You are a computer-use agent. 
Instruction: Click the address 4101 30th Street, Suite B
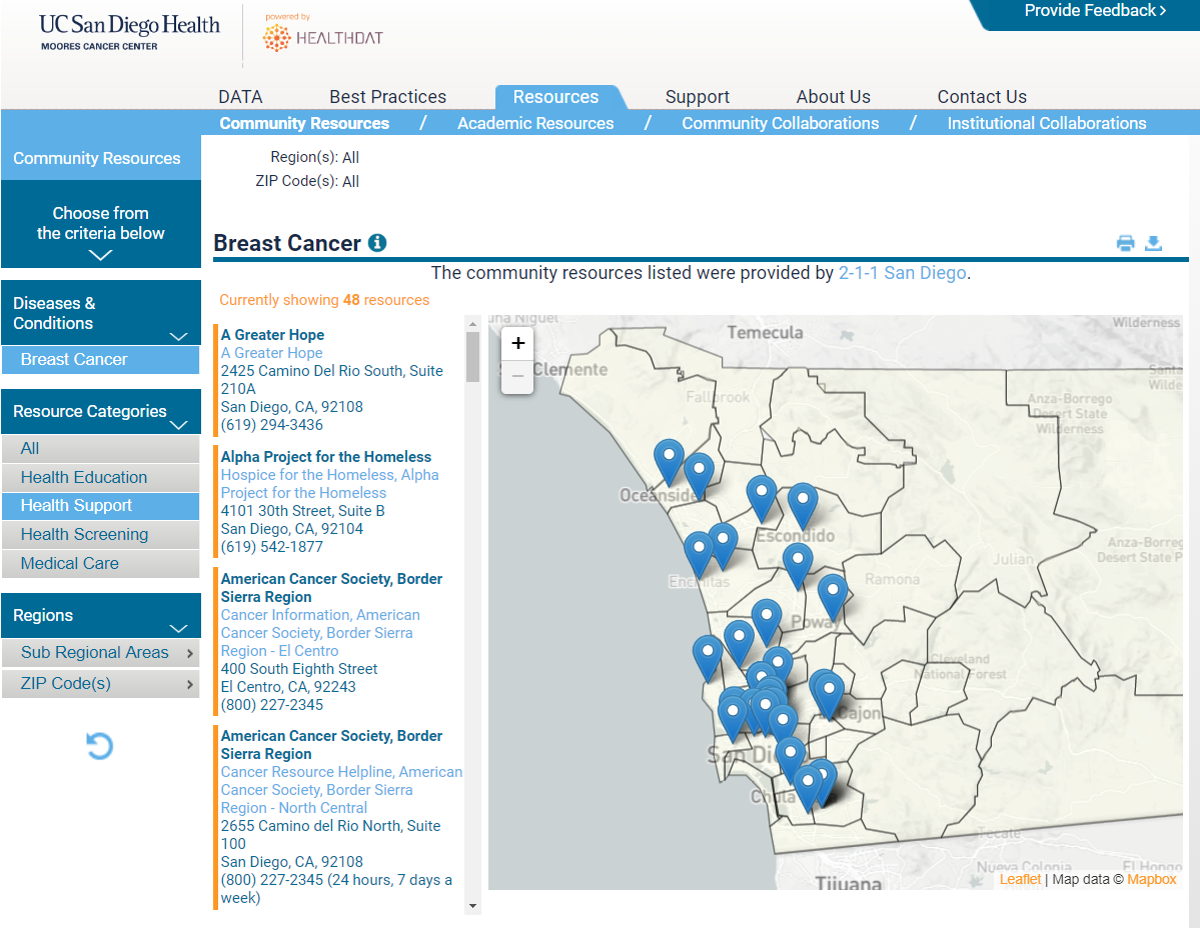pyautogui.click(x=303, y=511)
